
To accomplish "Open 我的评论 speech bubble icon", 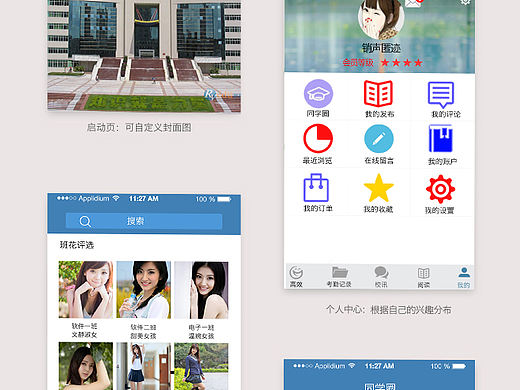I will click(x=441, y=95).
